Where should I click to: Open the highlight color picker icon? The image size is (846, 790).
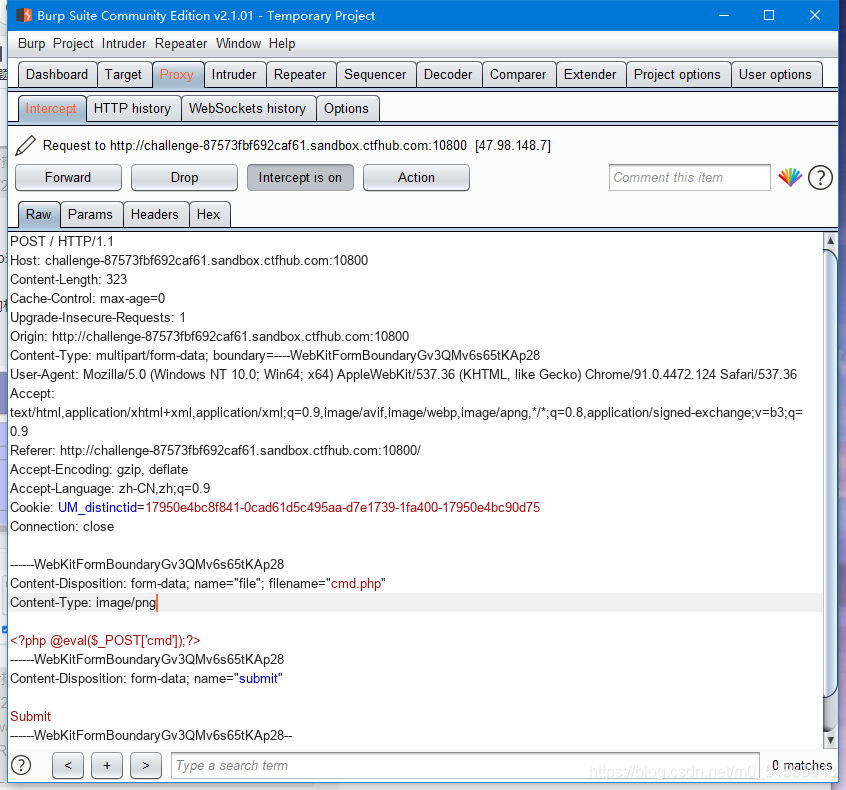[x=790, y=177]
